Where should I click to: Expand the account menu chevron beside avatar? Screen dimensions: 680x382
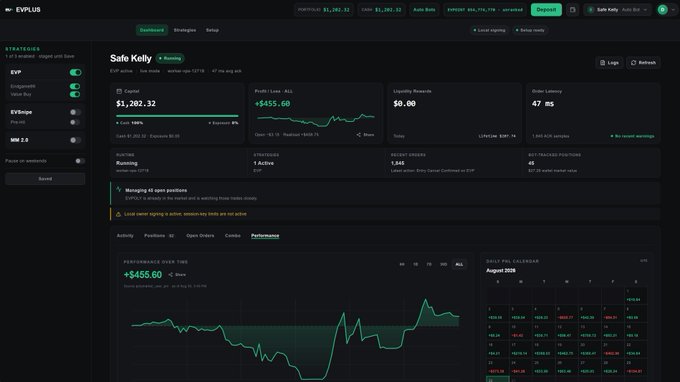(x=673, y=10)
